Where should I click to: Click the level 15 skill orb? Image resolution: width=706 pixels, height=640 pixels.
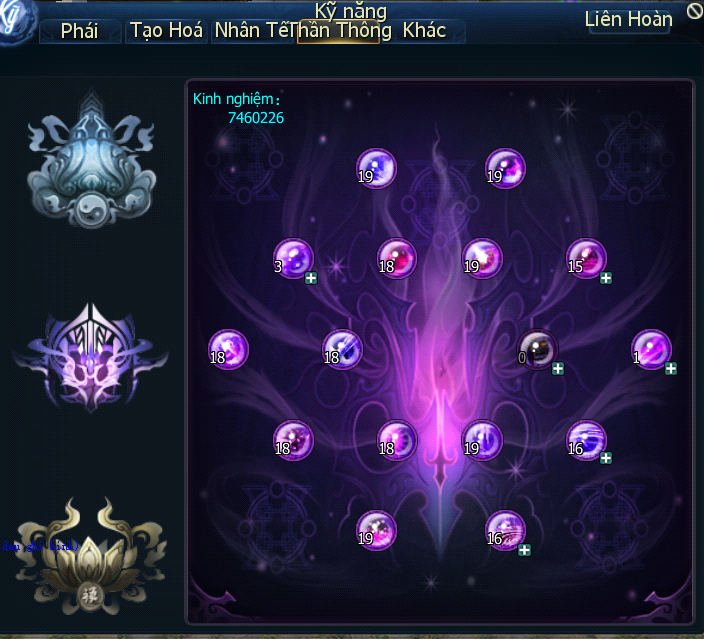586,259
